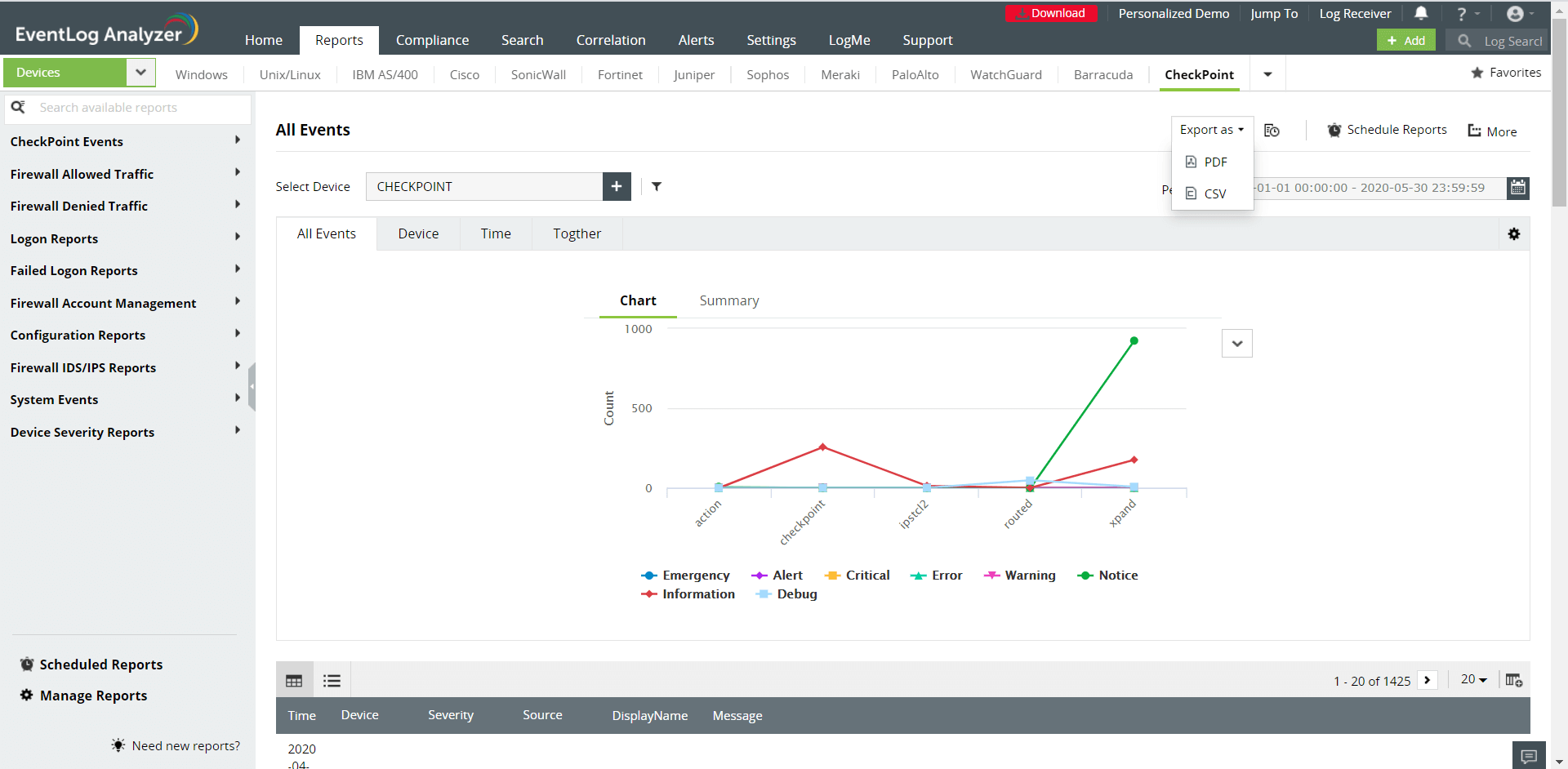Toggle Error series in chart legend

[x=936, y=576]
